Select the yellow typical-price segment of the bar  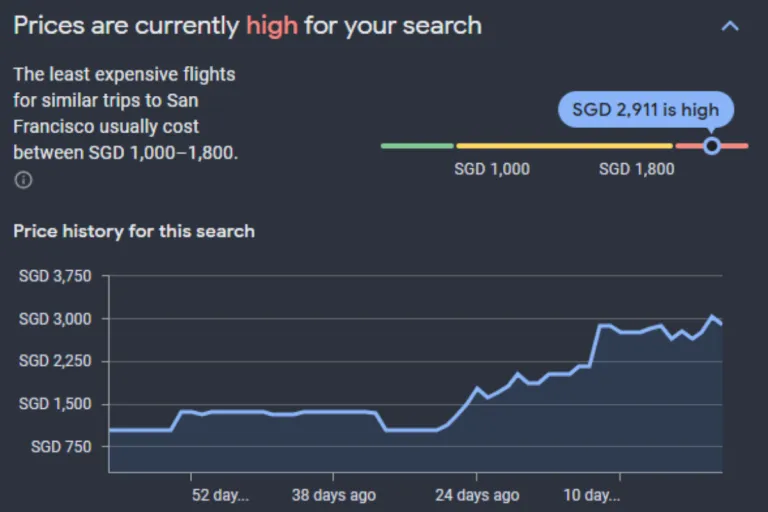[564, 146]
